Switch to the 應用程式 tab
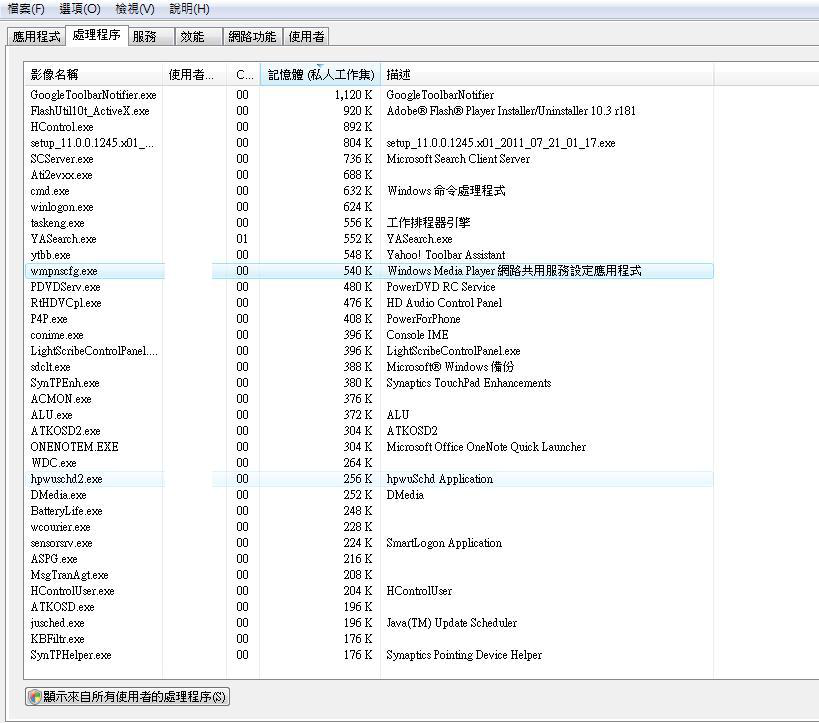This screenshot has height=723, width=819. point(36,37)
